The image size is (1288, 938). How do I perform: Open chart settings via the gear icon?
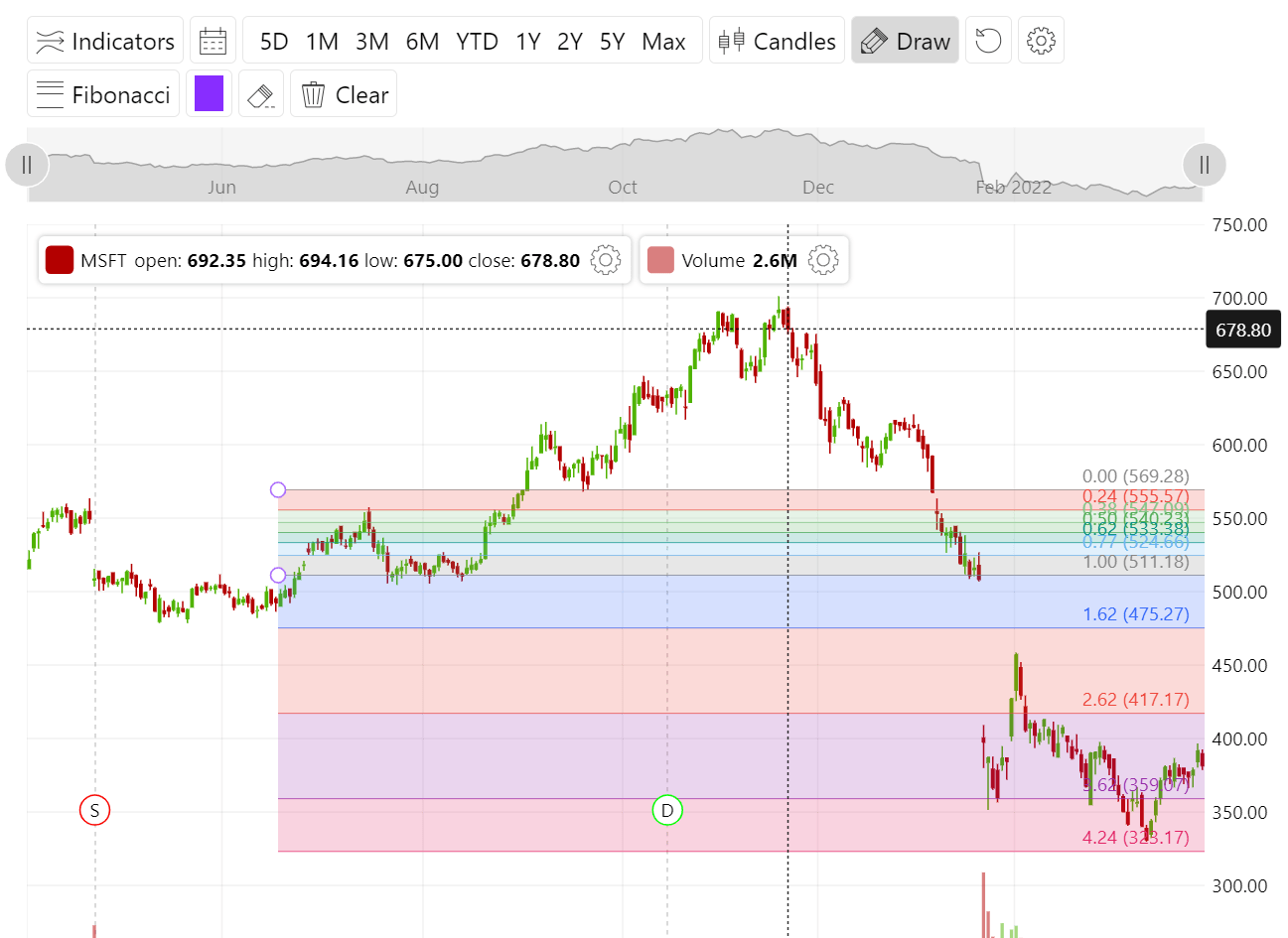pyautogui.click(x=1040, y=40)
